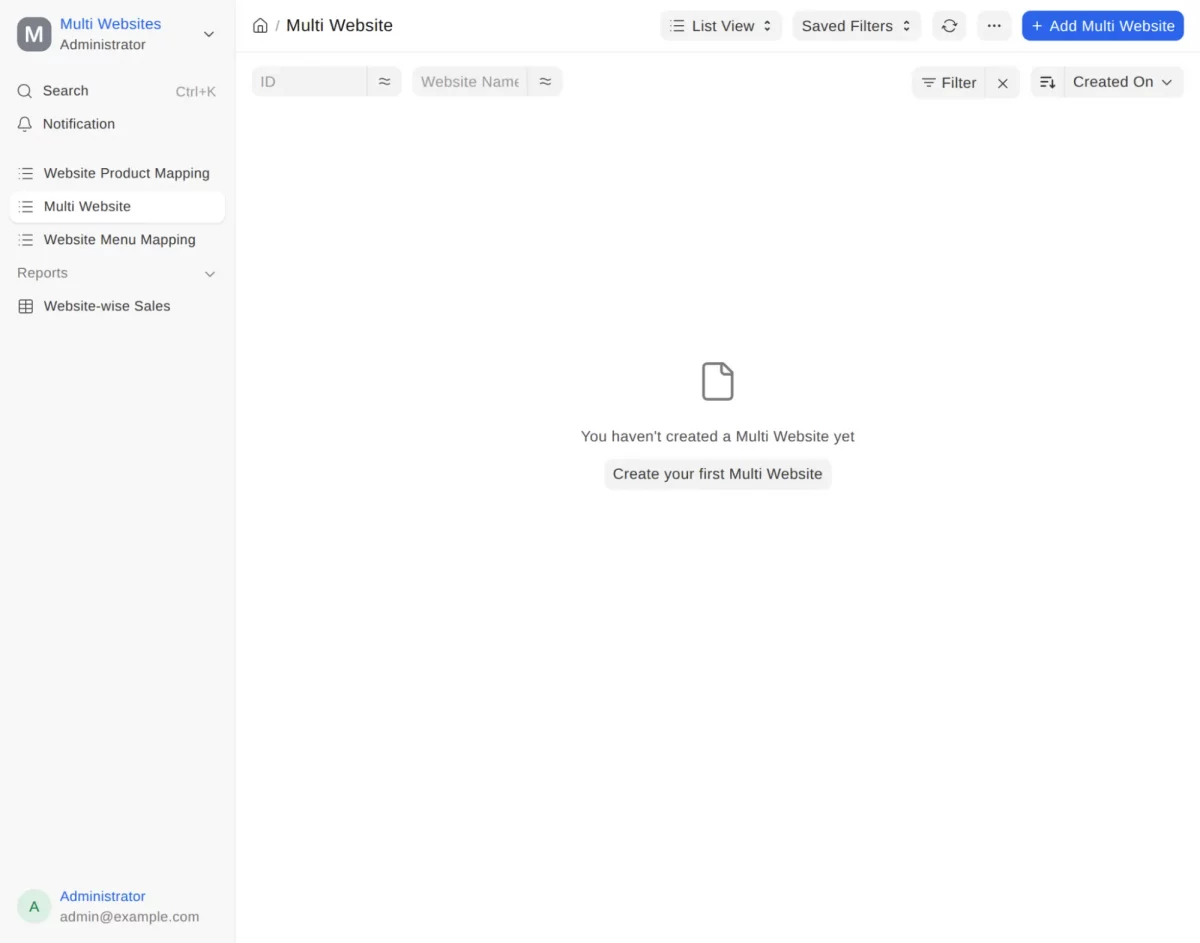Open the Saved Filters dropdown
The height and width of the screenshot is (943, 1200).
point(857,26)
